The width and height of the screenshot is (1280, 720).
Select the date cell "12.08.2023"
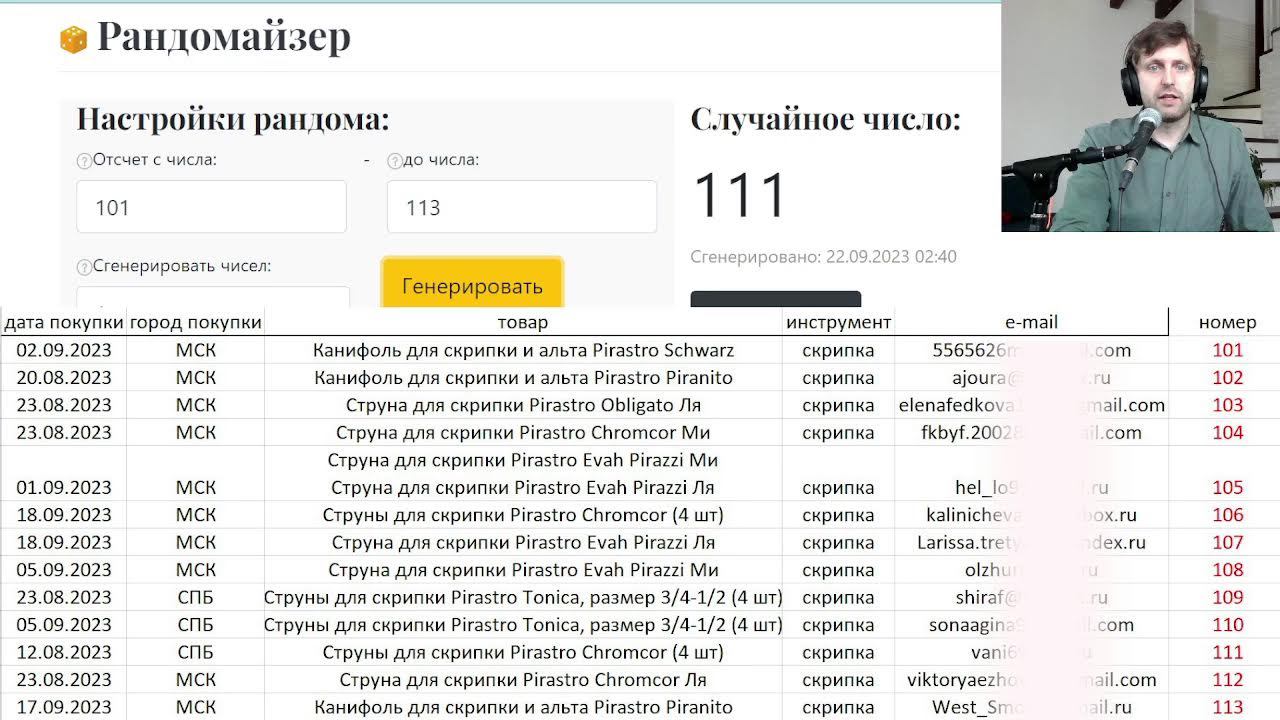(64, 652)
